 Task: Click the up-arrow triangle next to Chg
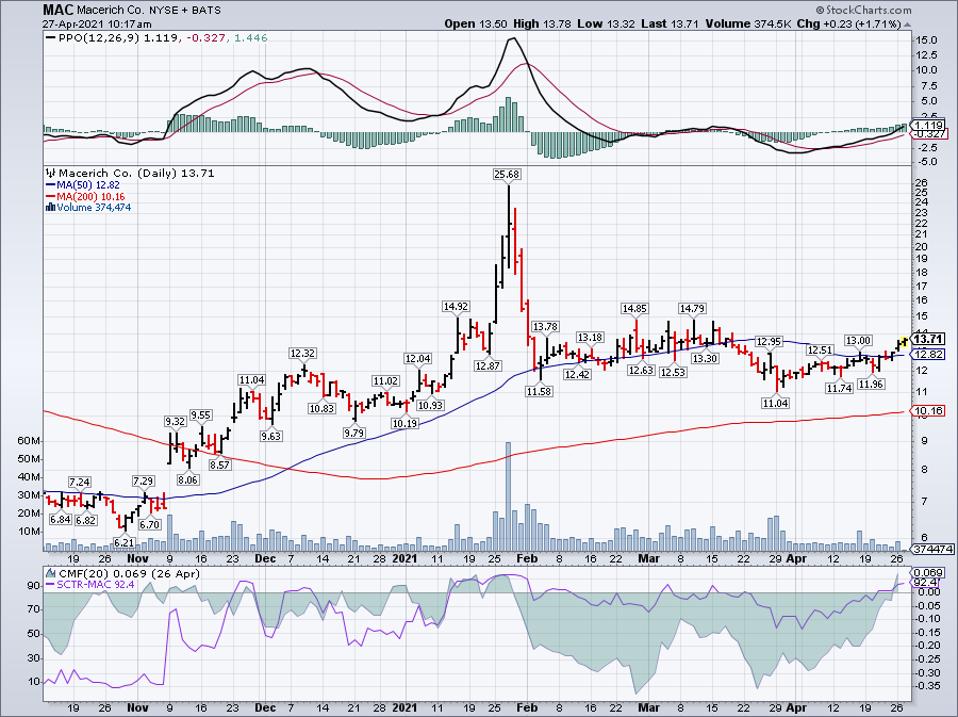click(907, 24)
